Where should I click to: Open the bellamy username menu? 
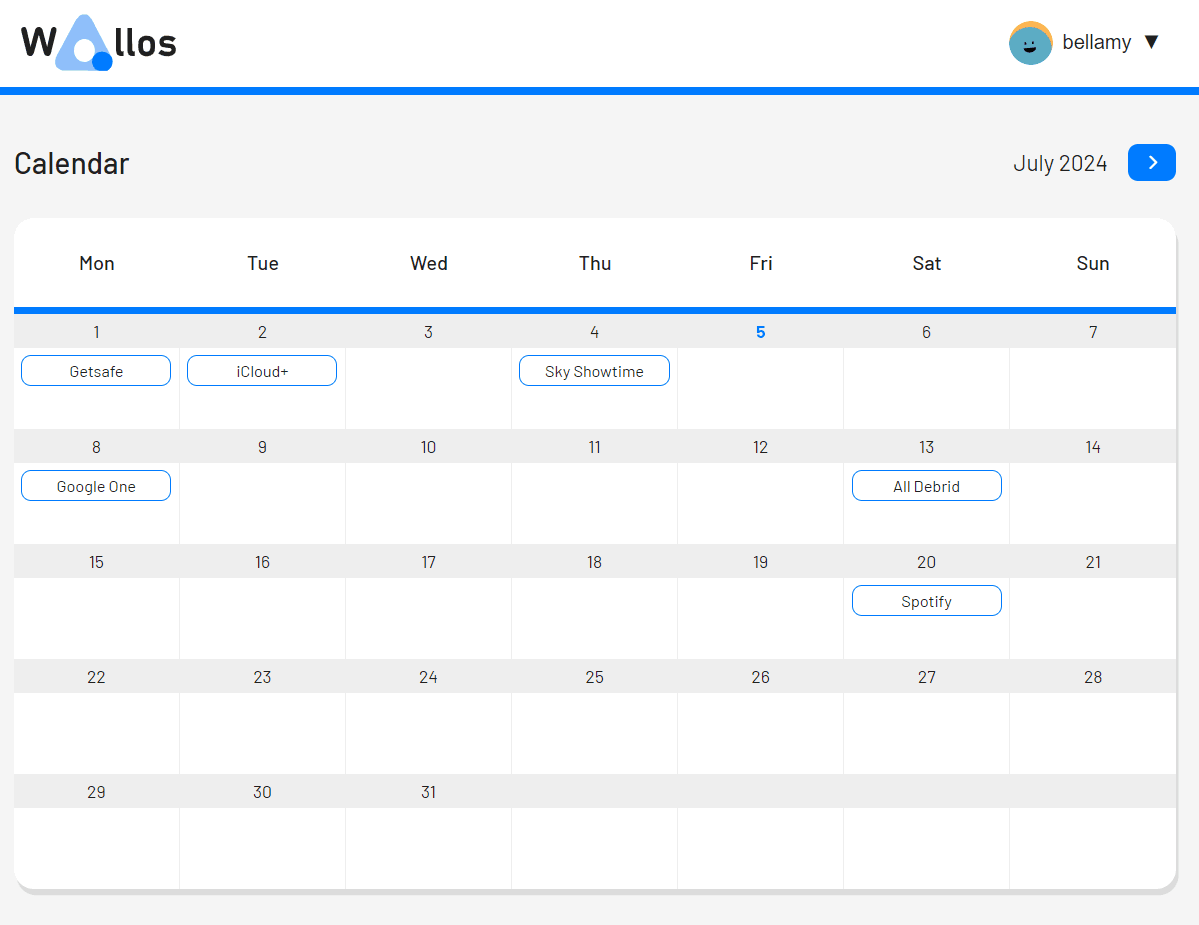coord(1096,42)
